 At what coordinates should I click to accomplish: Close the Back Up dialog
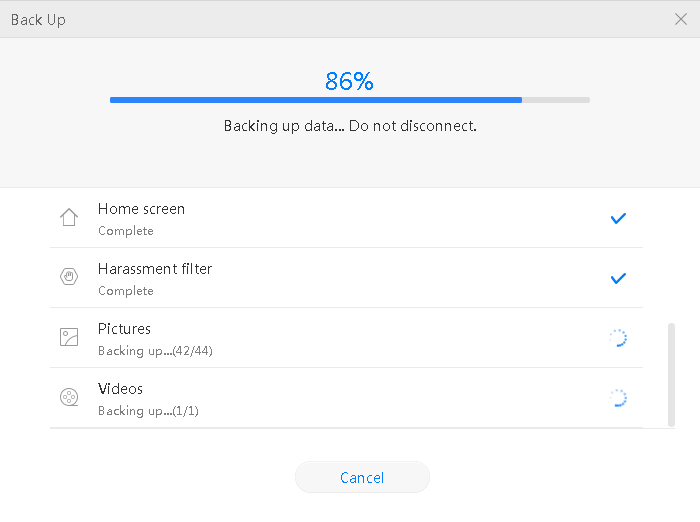tap(681, 19)
